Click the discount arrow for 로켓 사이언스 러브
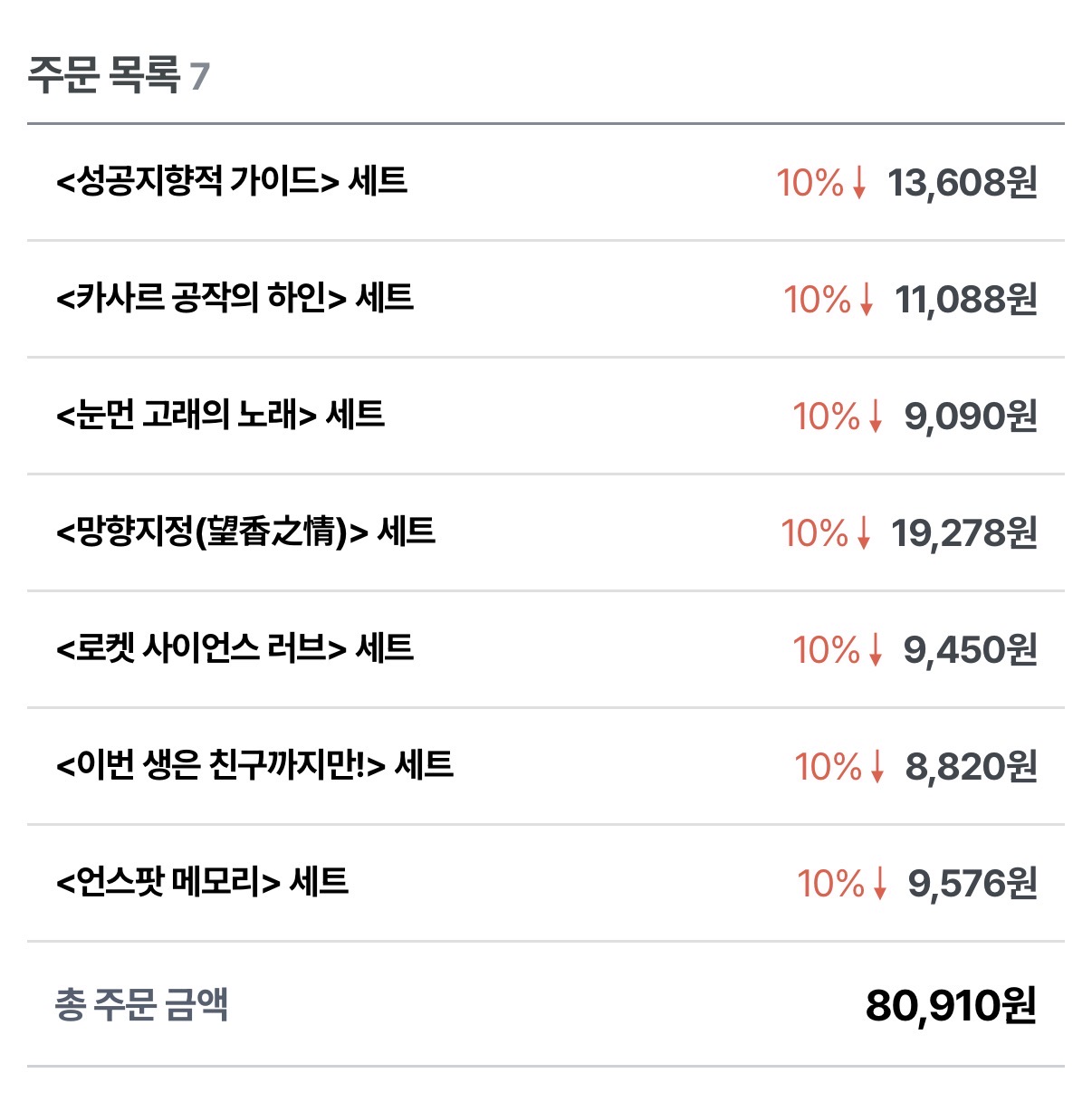Screen dimensions: 1092x1102 875,650
